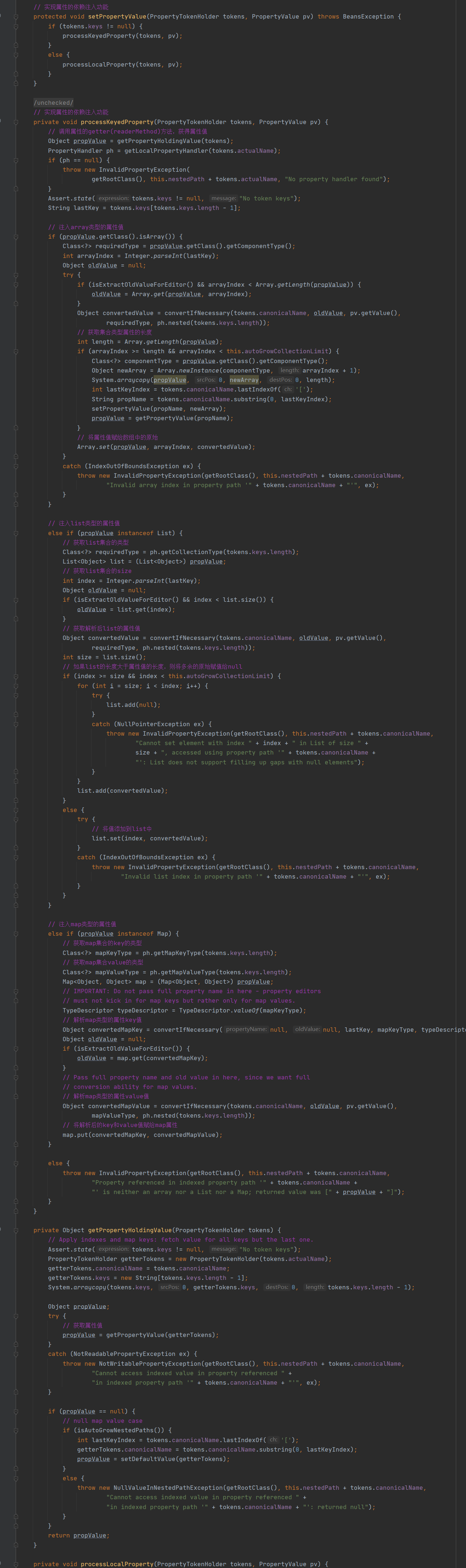Collapse the setPropertyValue method fold marker
The width and height of the screenshot is (466, 1568).
pos(16,16)
